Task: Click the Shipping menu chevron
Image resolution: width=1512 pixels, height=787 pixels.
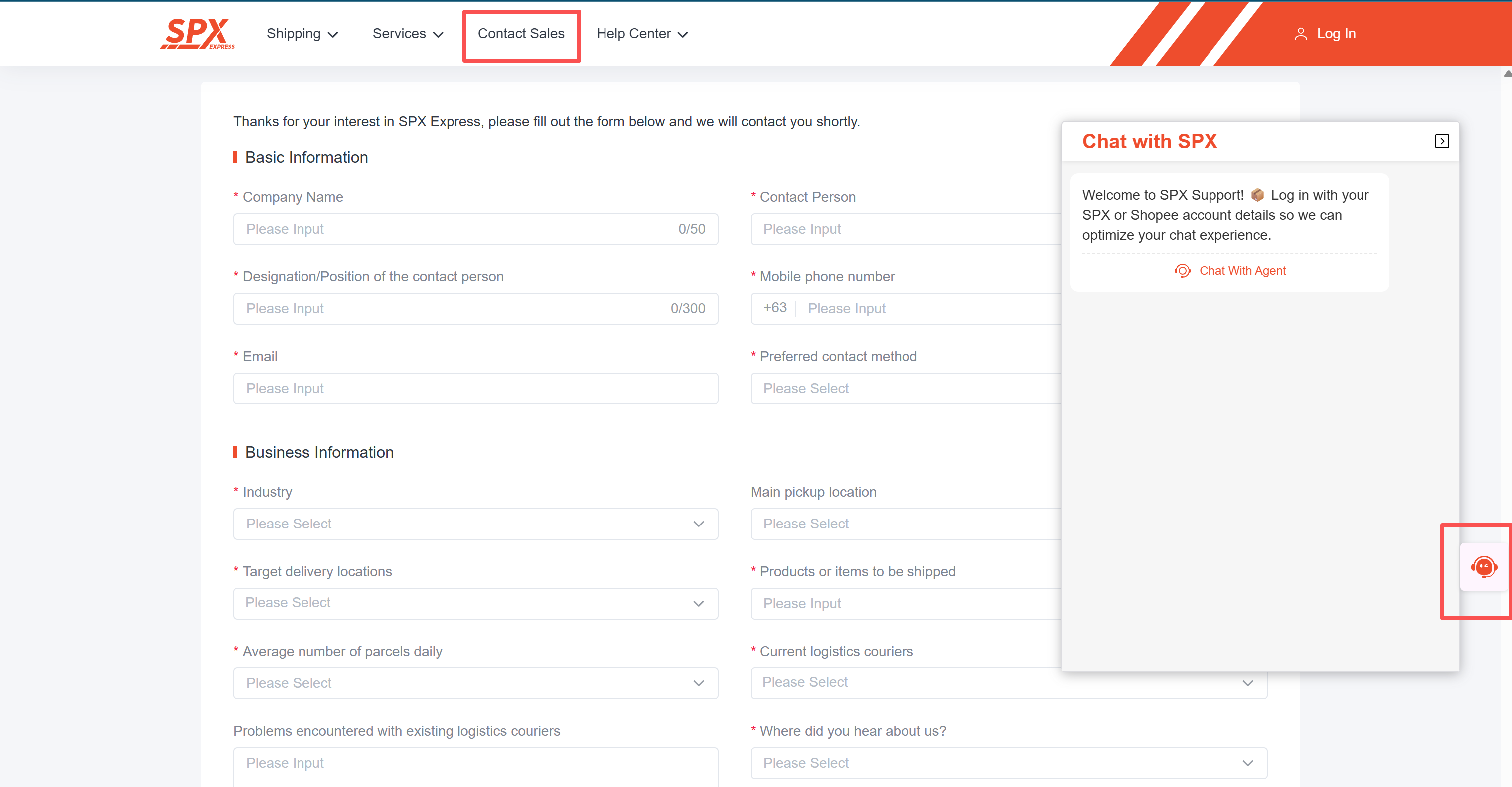Action: pyautogui.click(x=333, y=35)
